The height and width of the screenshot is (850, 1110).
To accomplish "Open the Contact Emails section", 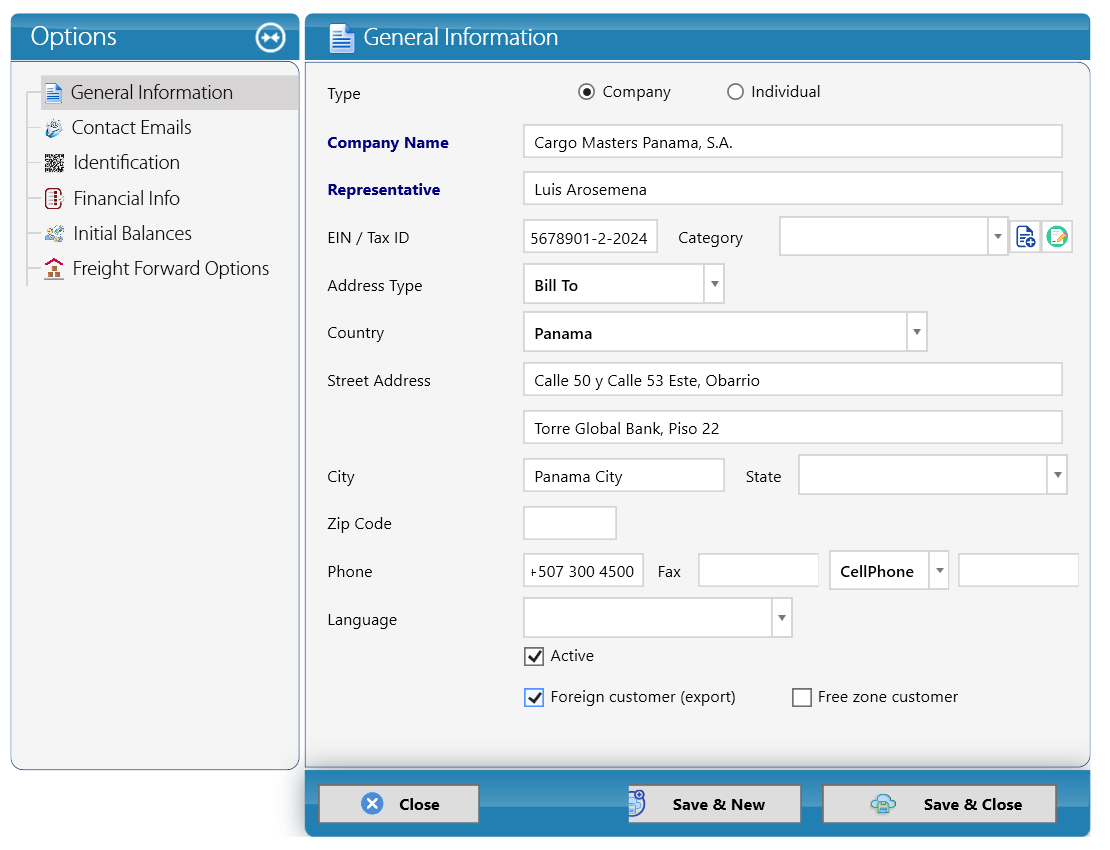I will coord(132,127).
